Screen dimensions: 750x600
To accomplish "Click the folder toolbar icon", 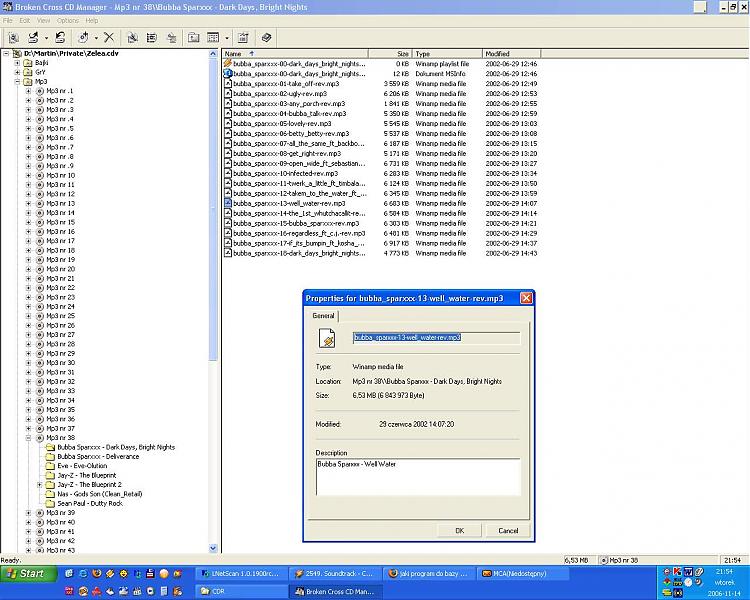I will (x=194, y=38).
